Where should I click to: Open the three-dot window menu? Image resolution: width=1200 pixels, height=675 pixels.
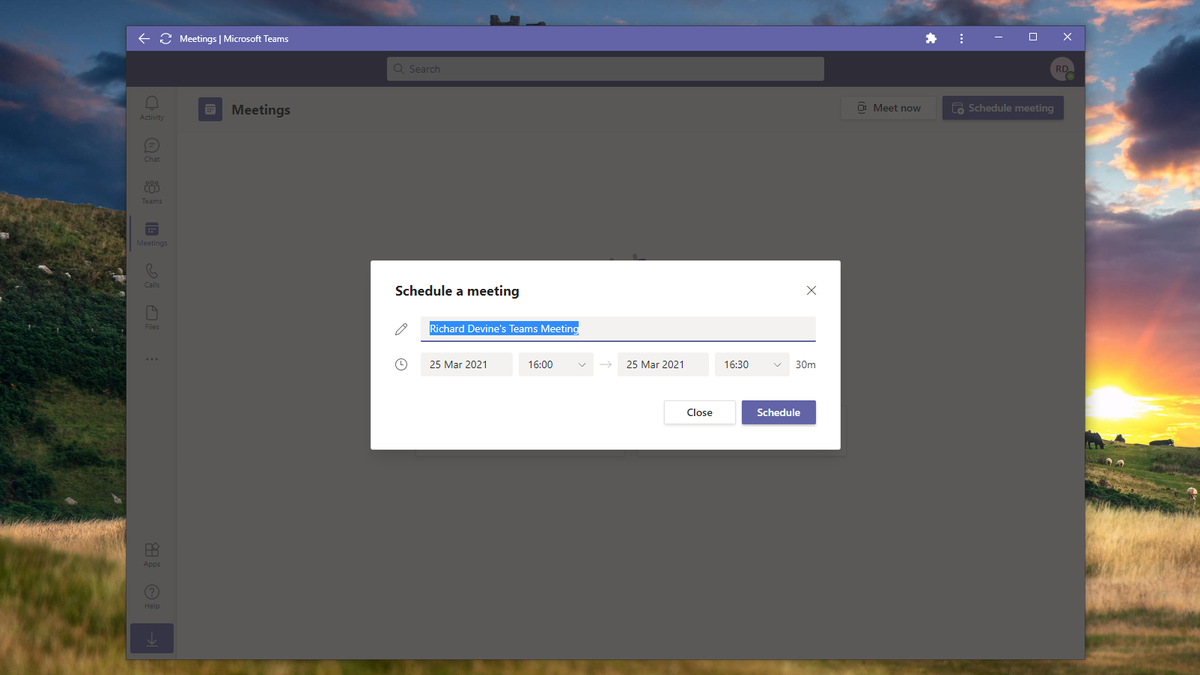point(961,38)
